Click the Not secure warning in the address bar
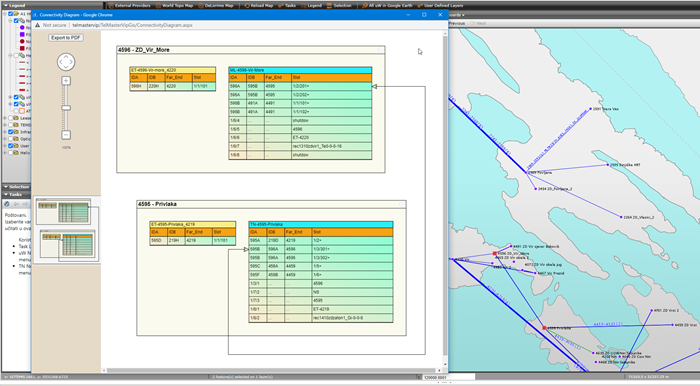The image size is (700, 386). coord(51,25)
